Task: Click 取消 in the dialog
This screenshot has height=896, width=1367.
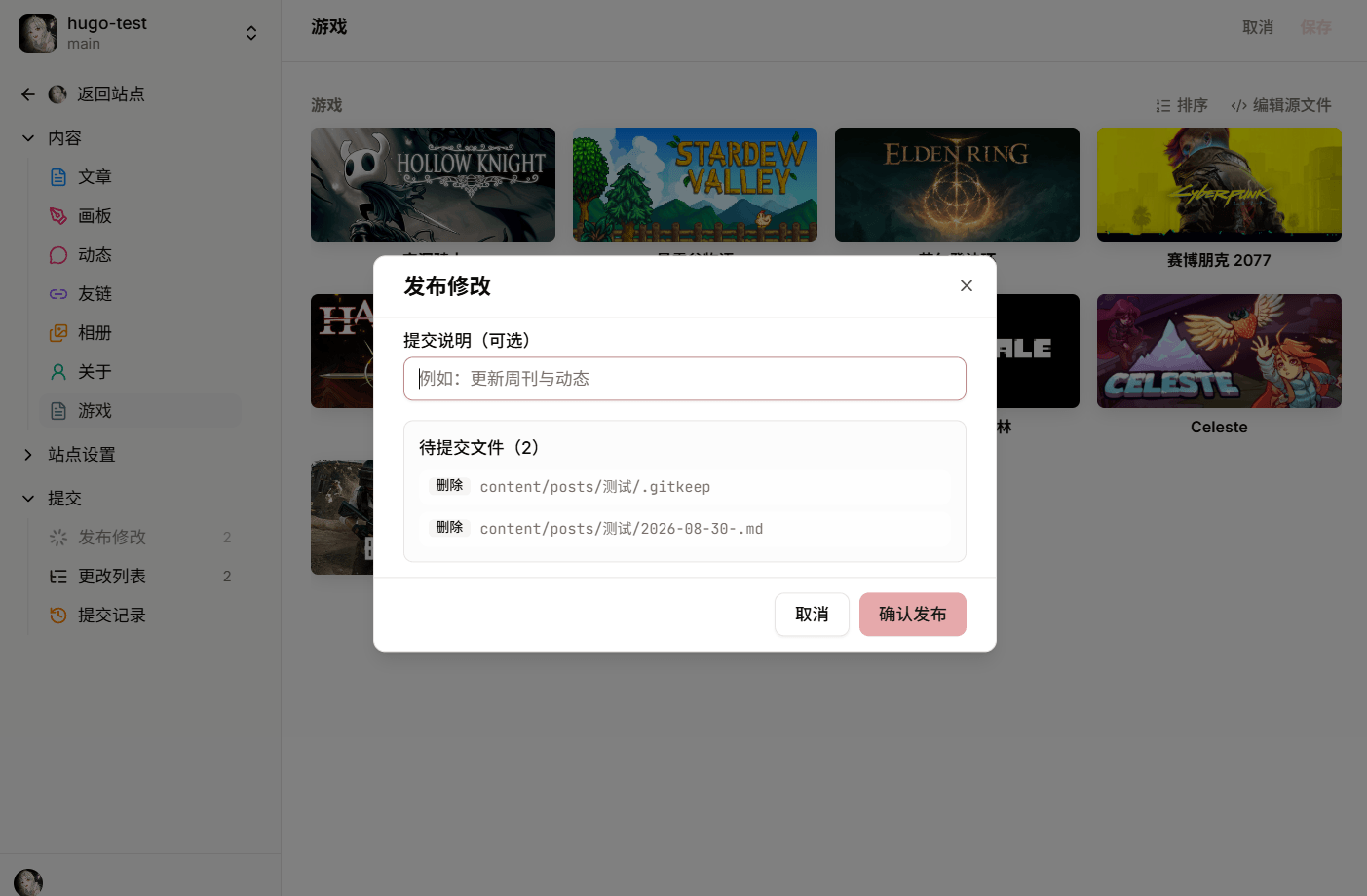Action: pyautogui.click(x=812, y=615)
